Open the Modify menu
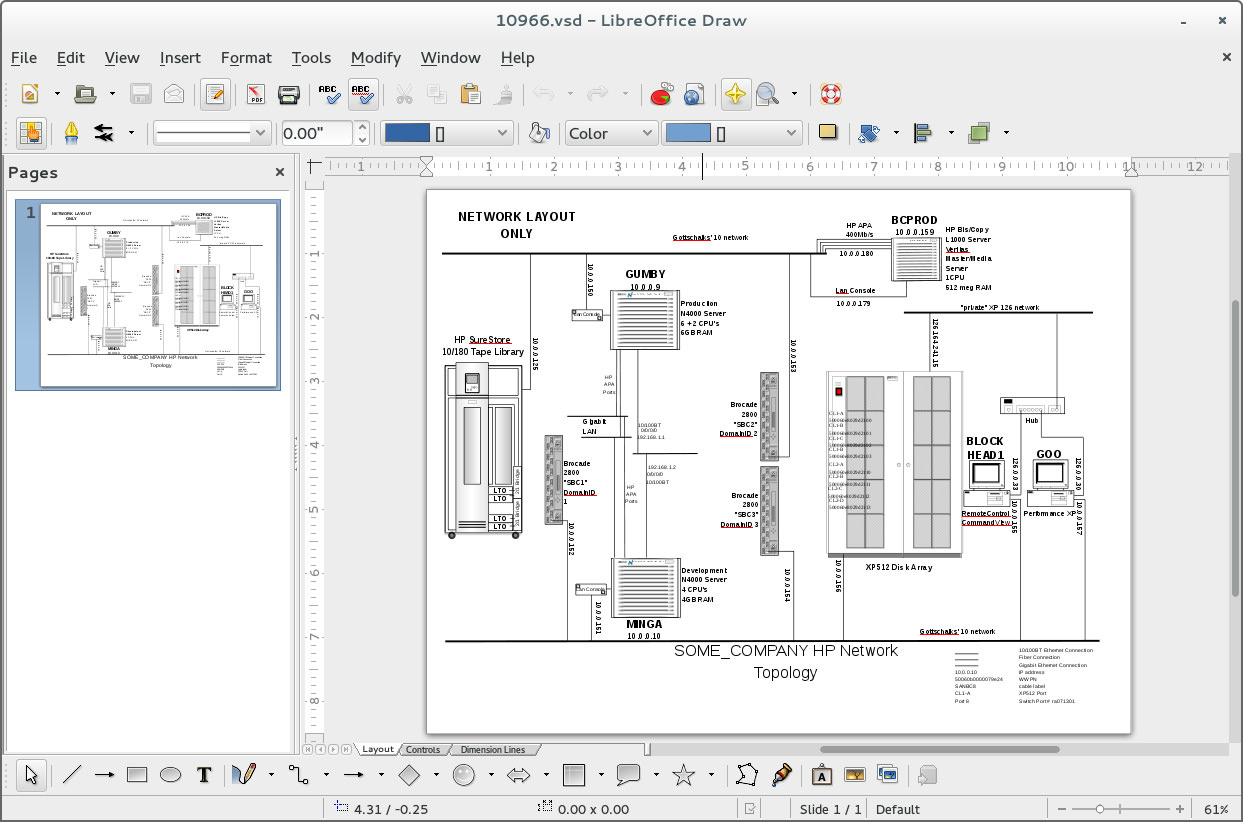Viewport: 1243px width, 822px height. 376,58
